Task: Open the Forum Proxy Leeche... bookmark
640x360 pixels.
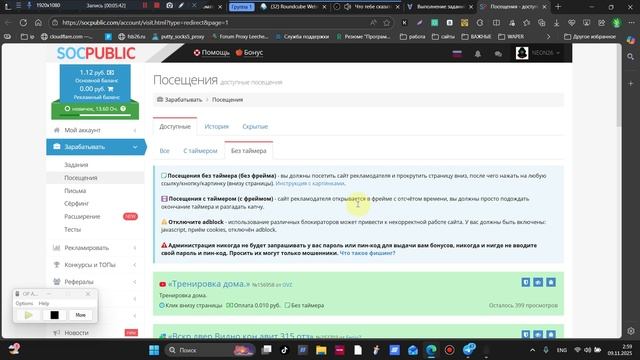Action: pos(240,37)
